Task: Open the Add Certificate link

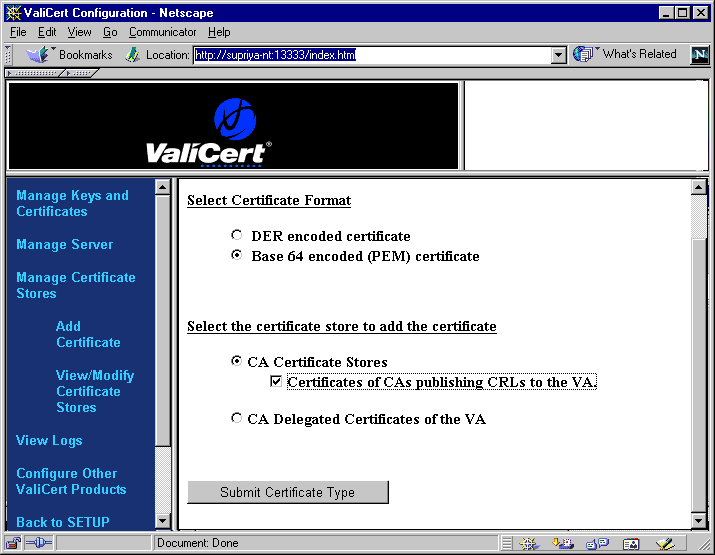Action: (88, 334)
